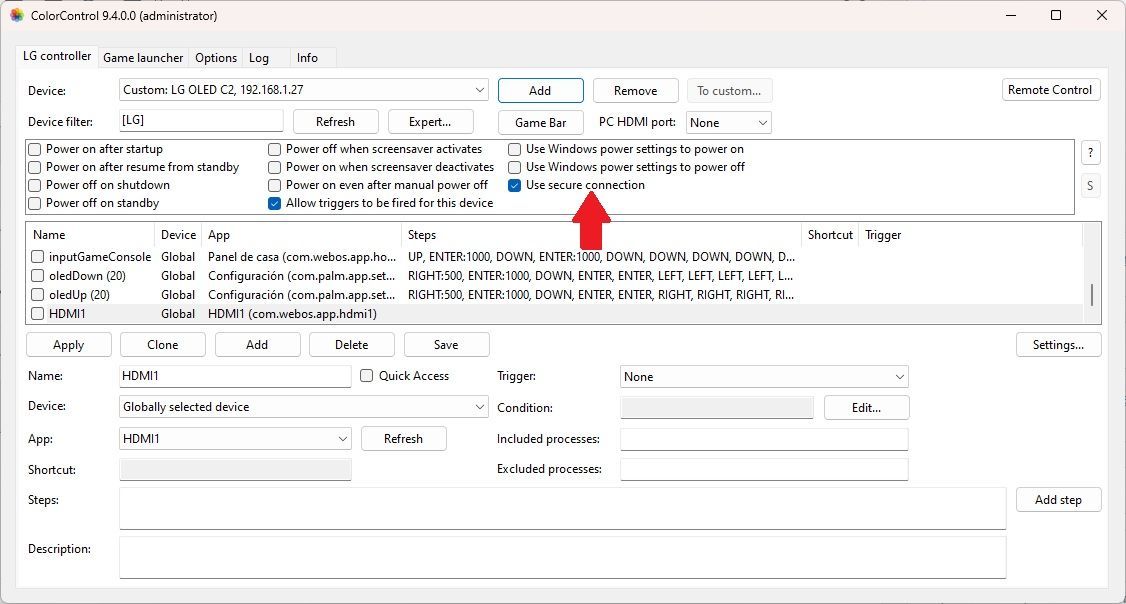Click the Device filter text field
Viewport: 1126px width, 604px height.
click(200, 122)
